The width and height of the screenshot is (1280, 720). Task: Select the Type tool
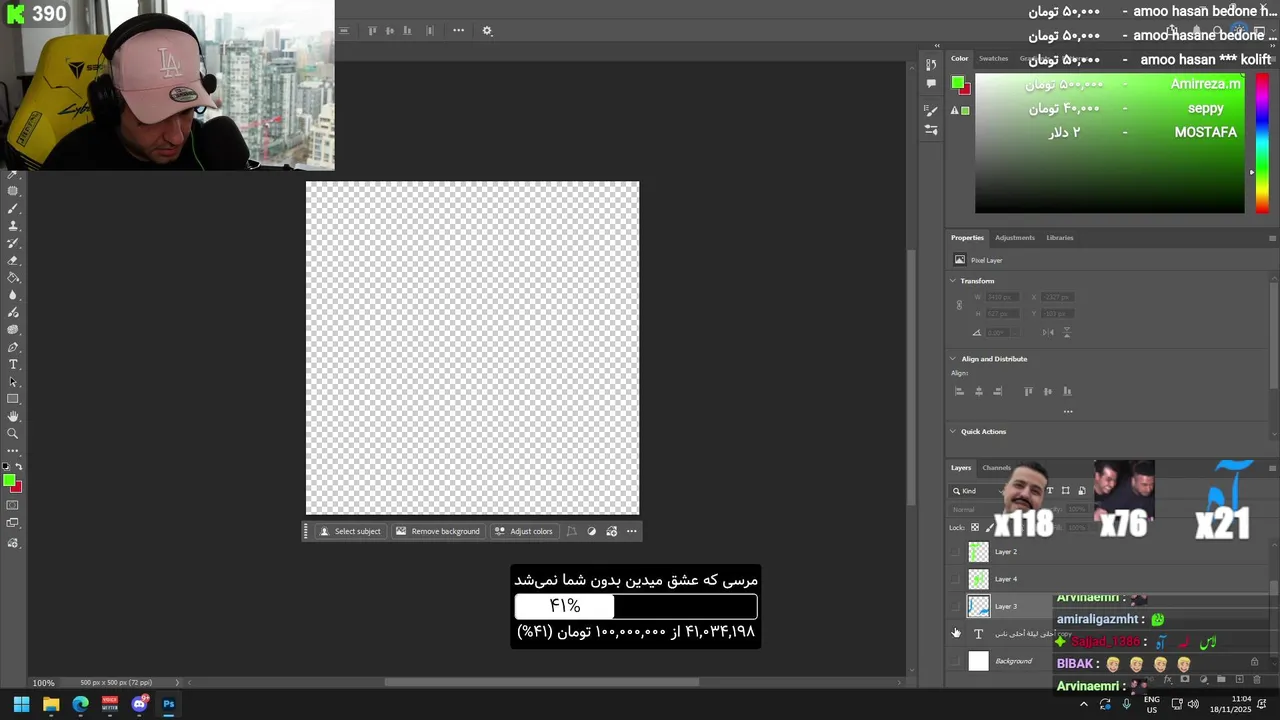pyautogui.click(x=13, y=364)
